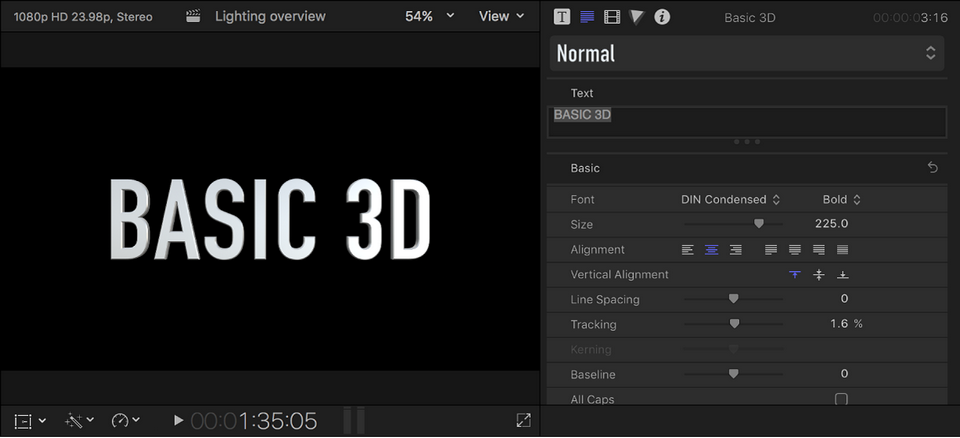Show the Info inspector icon
The image size is (960, 438).
point(662,17)
